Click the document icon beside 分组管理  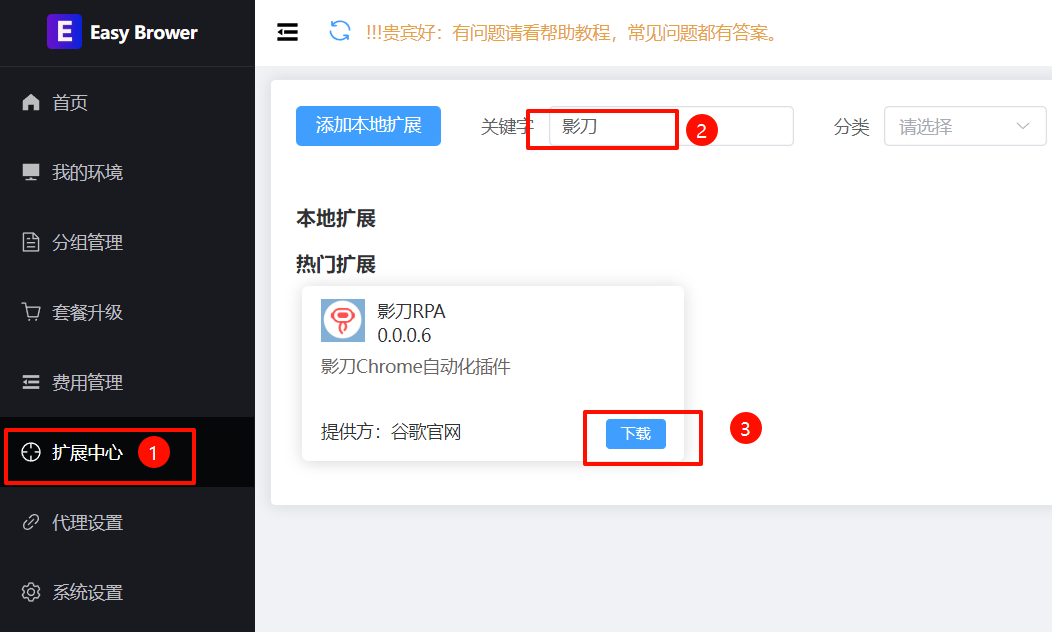click(31, 242)
